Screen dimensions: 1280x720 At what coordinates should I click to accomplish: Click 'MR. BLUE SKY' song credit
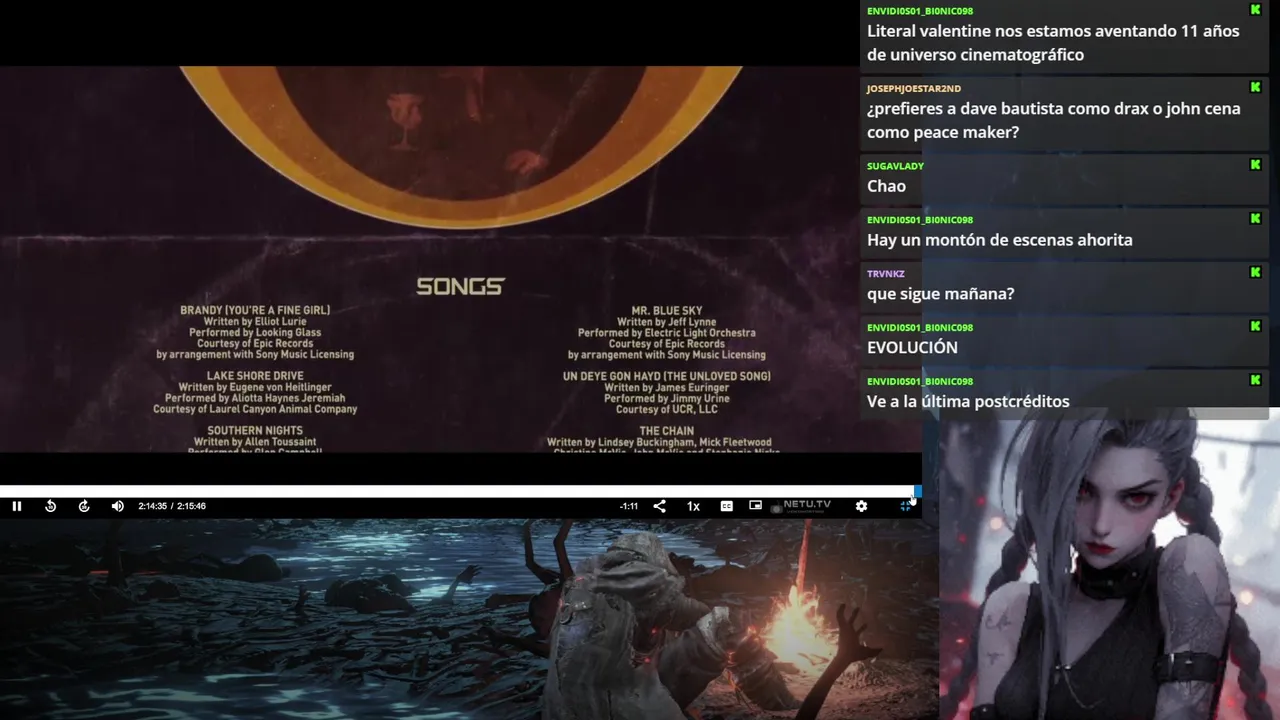667,311
